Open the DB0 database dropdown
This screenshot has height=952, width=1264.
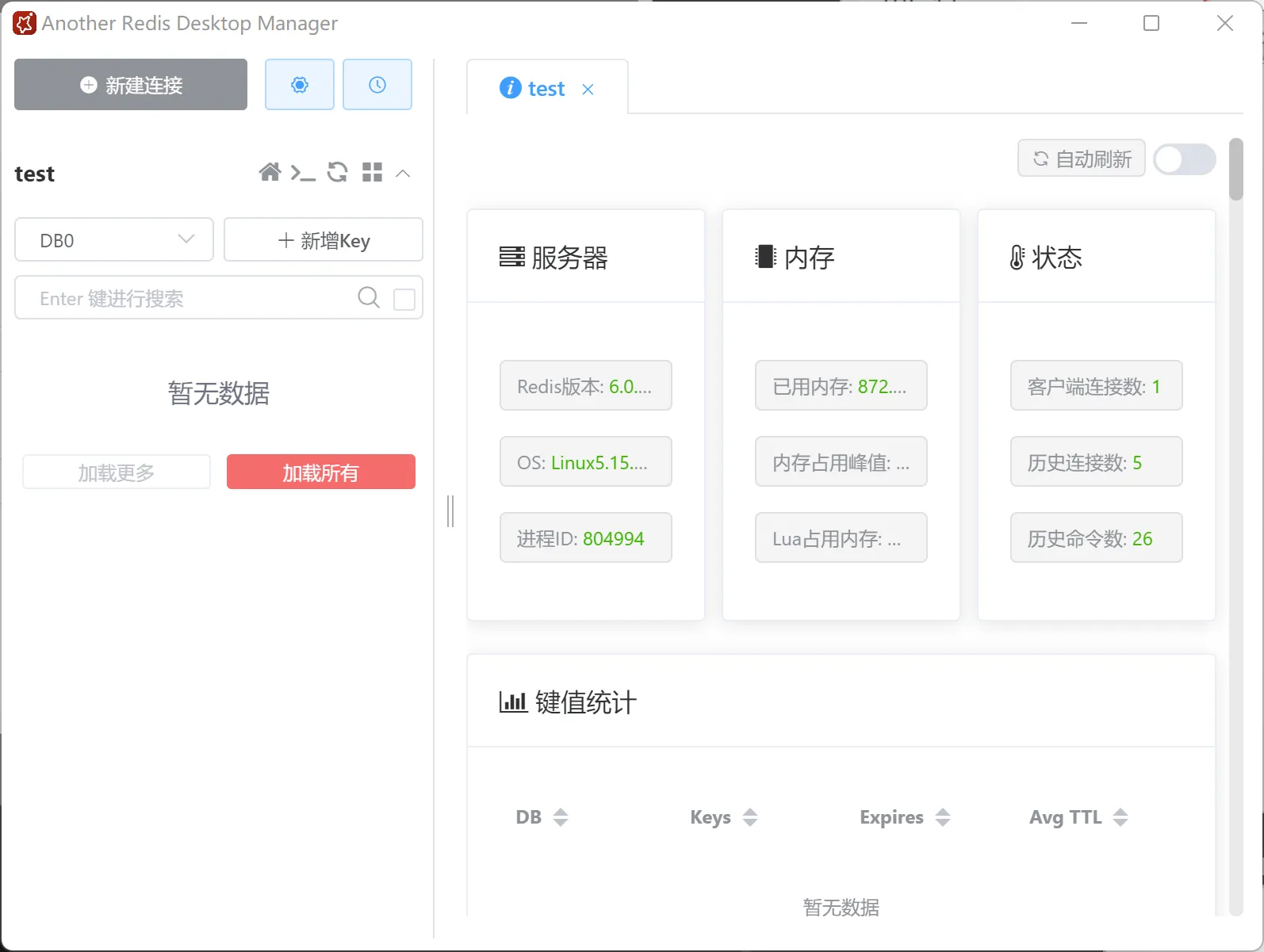[114, 240]
